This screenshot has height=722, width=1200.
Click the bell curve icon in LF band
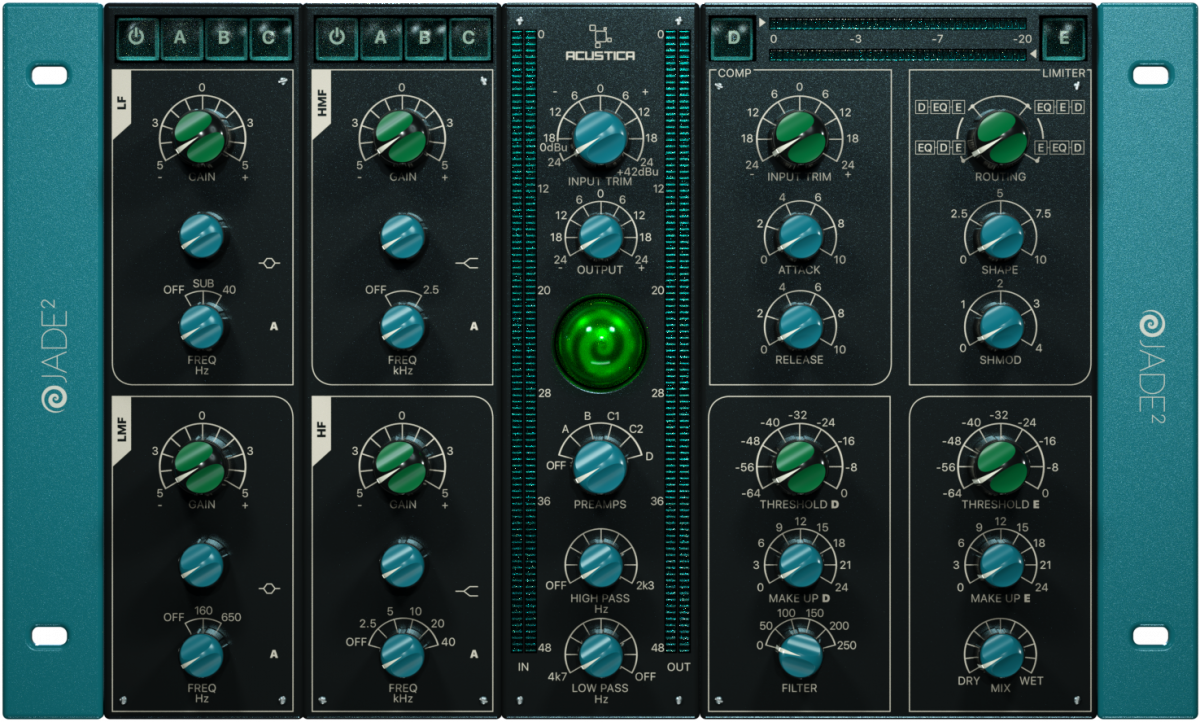(268, 264)
